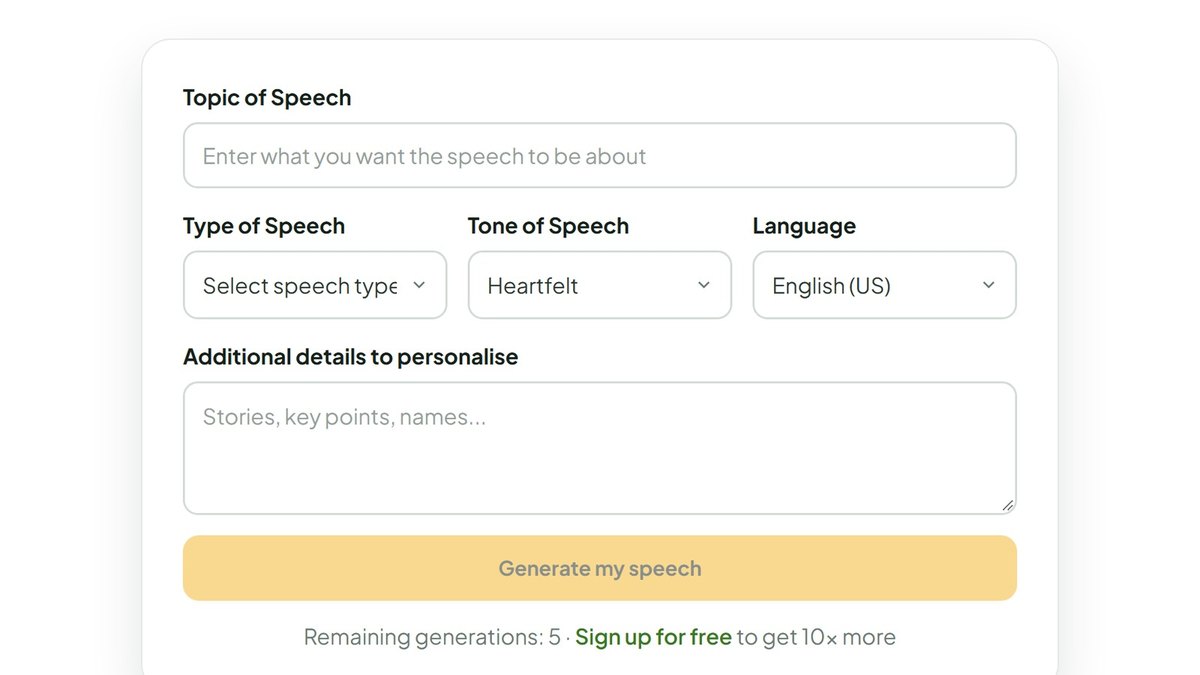
Task: Click the 'Topic of Speech' label
Action: pos(267,98)
